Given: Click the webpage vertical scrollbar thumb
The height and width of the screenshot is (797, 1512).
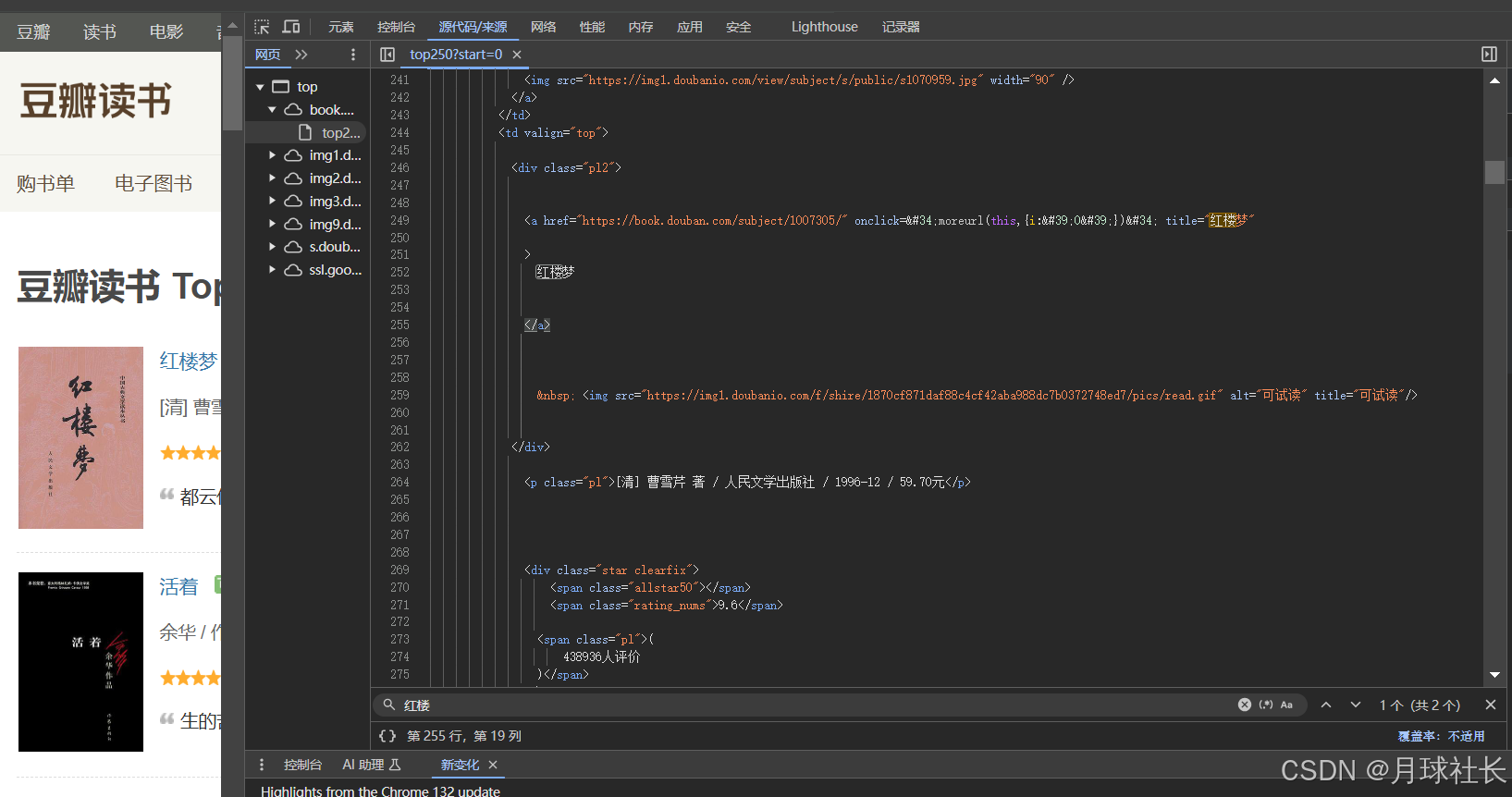Looking at the screenshot, I should coord(232,81).
